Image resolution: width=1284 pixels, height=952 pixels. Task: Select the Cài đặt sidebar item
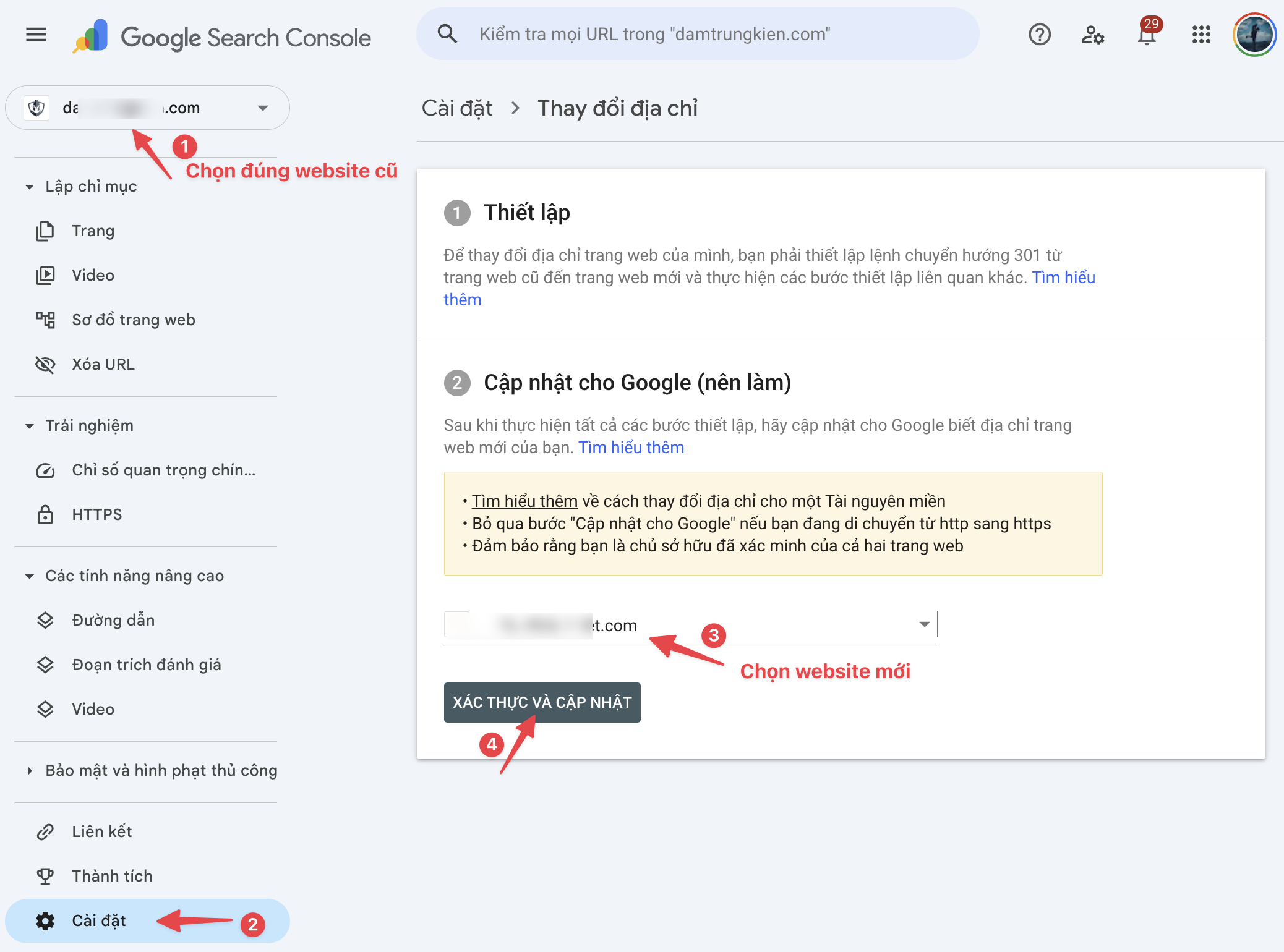99,920
